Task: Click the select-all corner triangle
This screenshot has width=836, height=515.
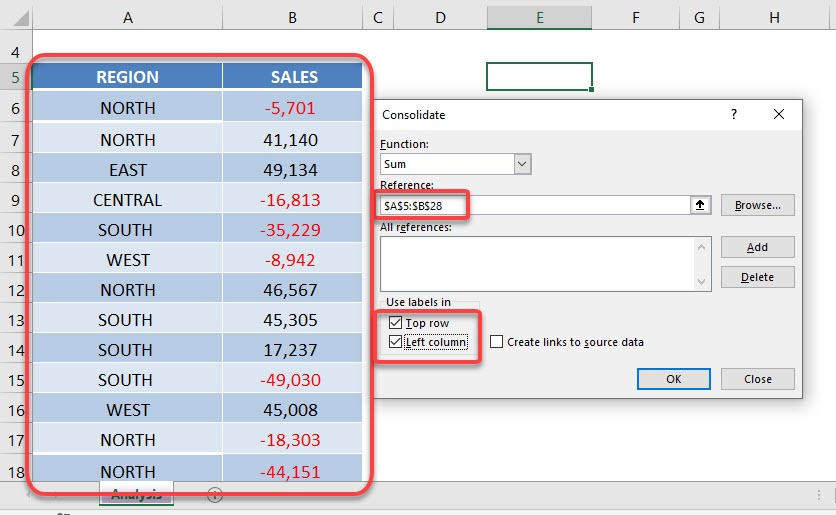Action: pos(22,19)
